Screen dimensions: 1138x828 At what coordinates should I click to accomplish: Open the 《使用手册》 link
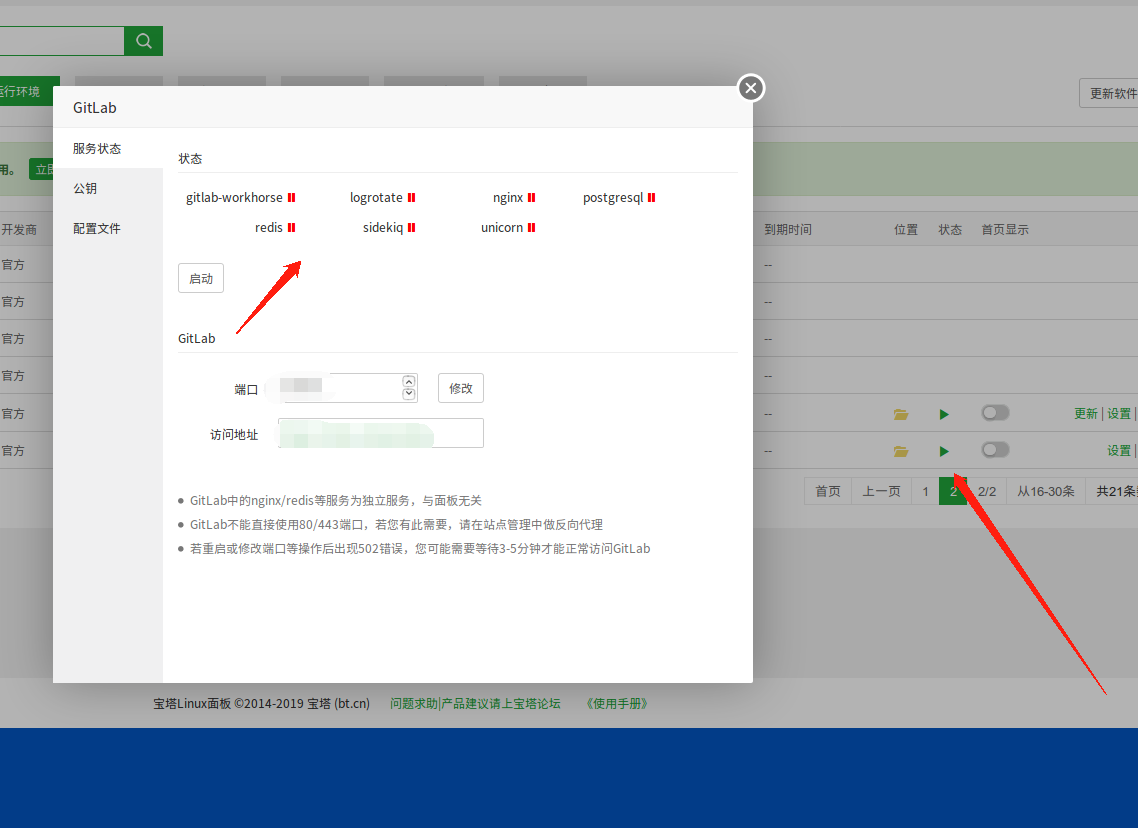(x=616, y=703)
